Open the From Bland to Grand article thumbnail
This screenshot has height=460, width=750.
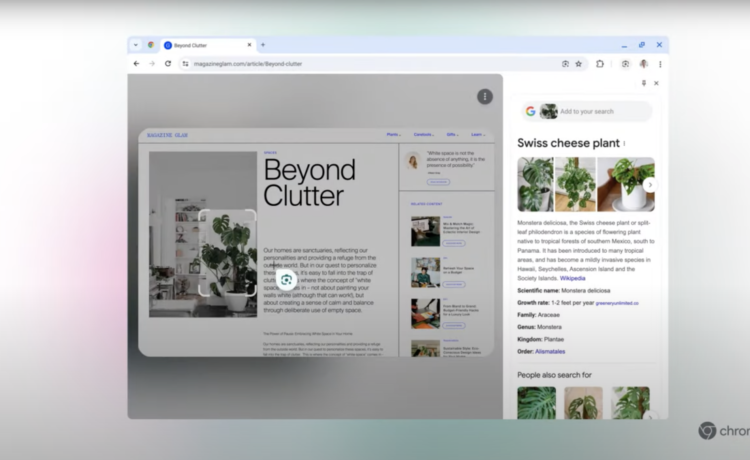[x=425, y=314]
